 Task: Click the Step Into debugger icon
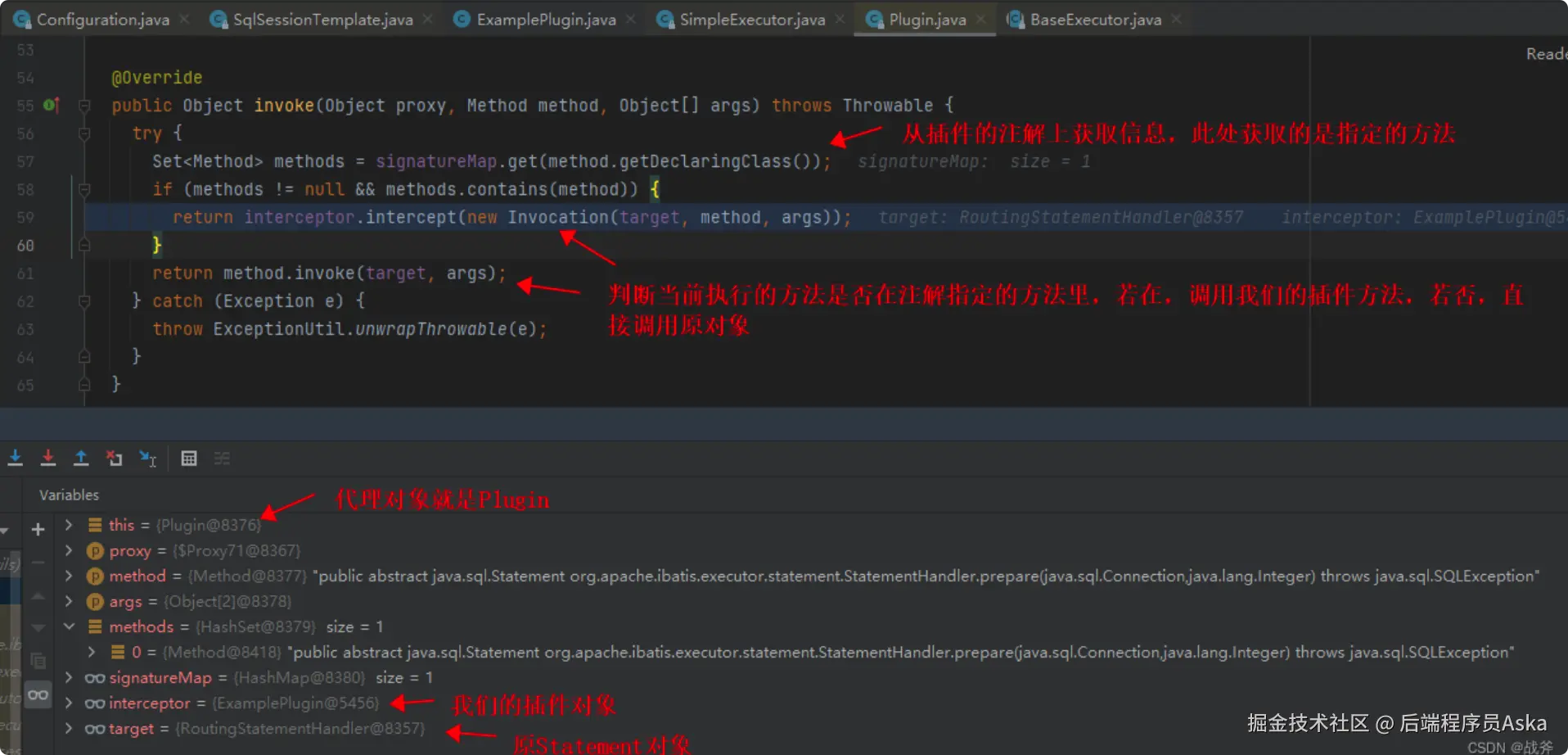click(16, 459)
